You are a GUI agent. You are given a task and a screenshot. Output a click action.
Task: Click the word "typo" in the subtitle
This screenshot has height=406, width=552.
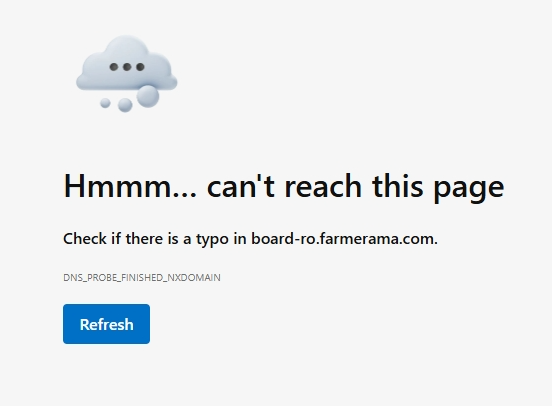(212, 241)
